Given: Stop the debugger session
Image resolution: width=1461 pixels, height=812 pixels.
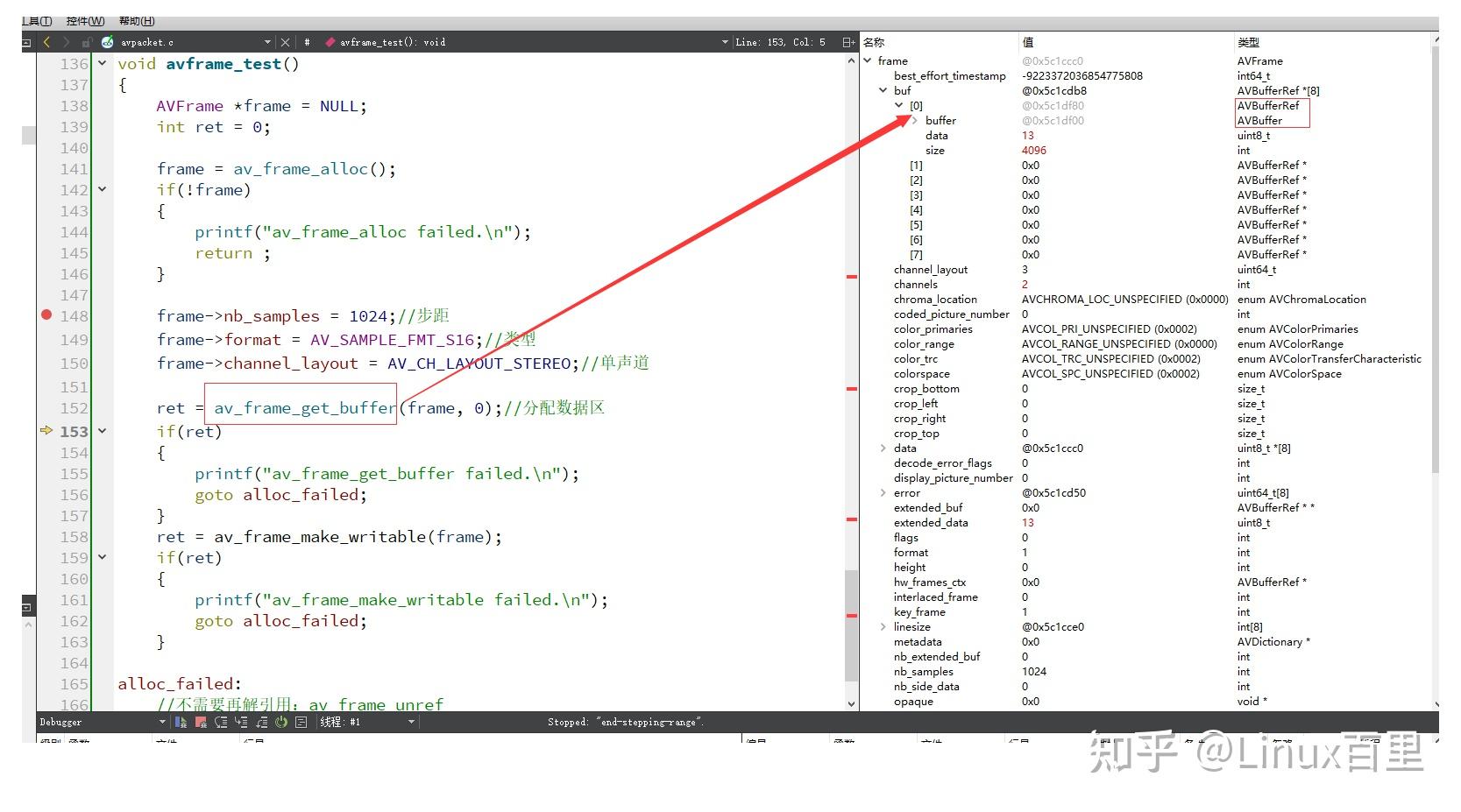Looking at the screenshot, I should pos(201,723).
